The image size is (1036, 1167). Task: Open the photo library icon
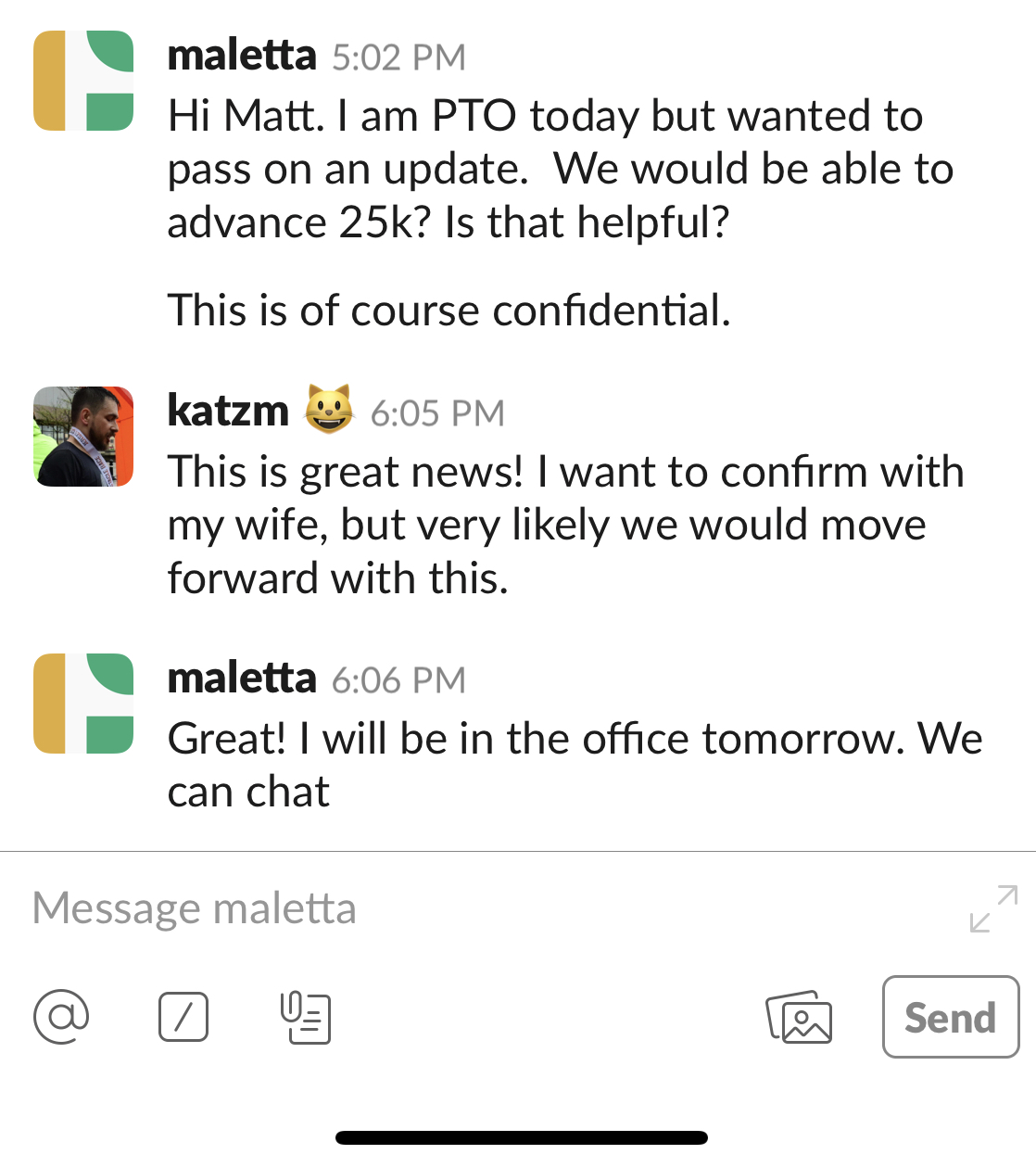point(799,1017)
